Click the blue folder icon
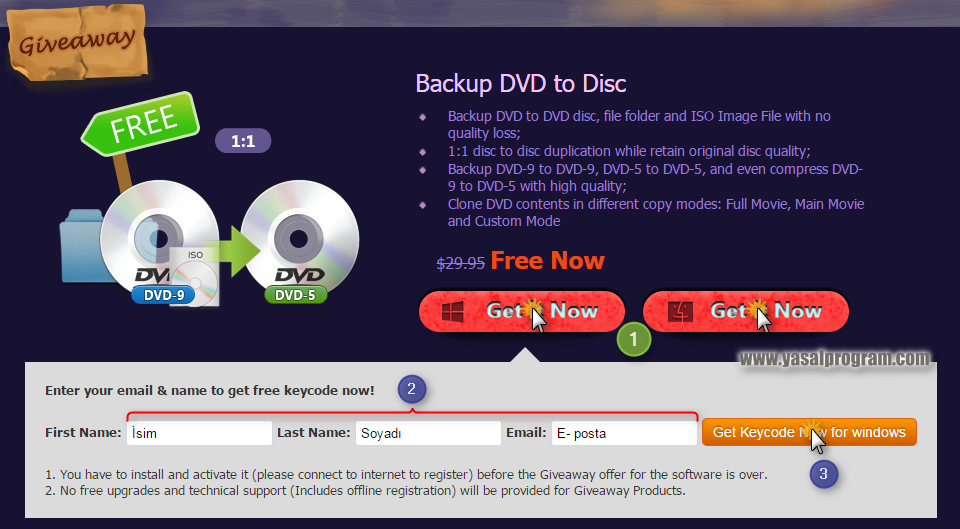 pos(83,246)
